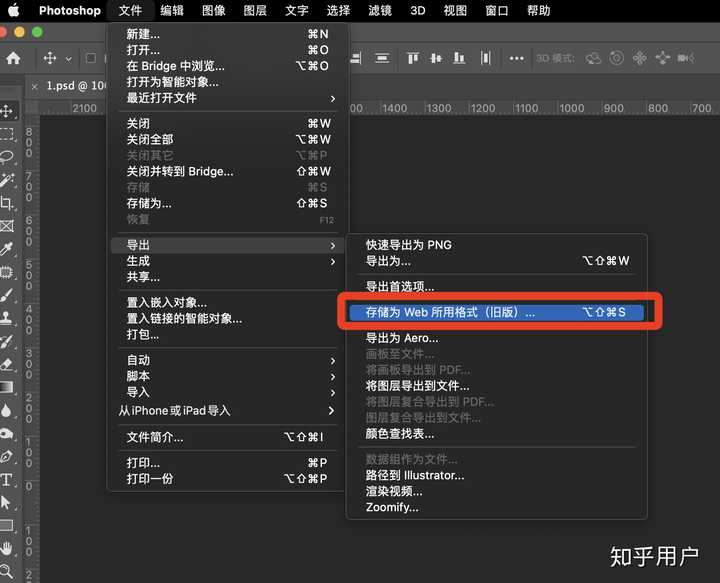This screenshot has width=720, height=583.
Task: Select the Magic Wand tool
Action: click(7, 180)
